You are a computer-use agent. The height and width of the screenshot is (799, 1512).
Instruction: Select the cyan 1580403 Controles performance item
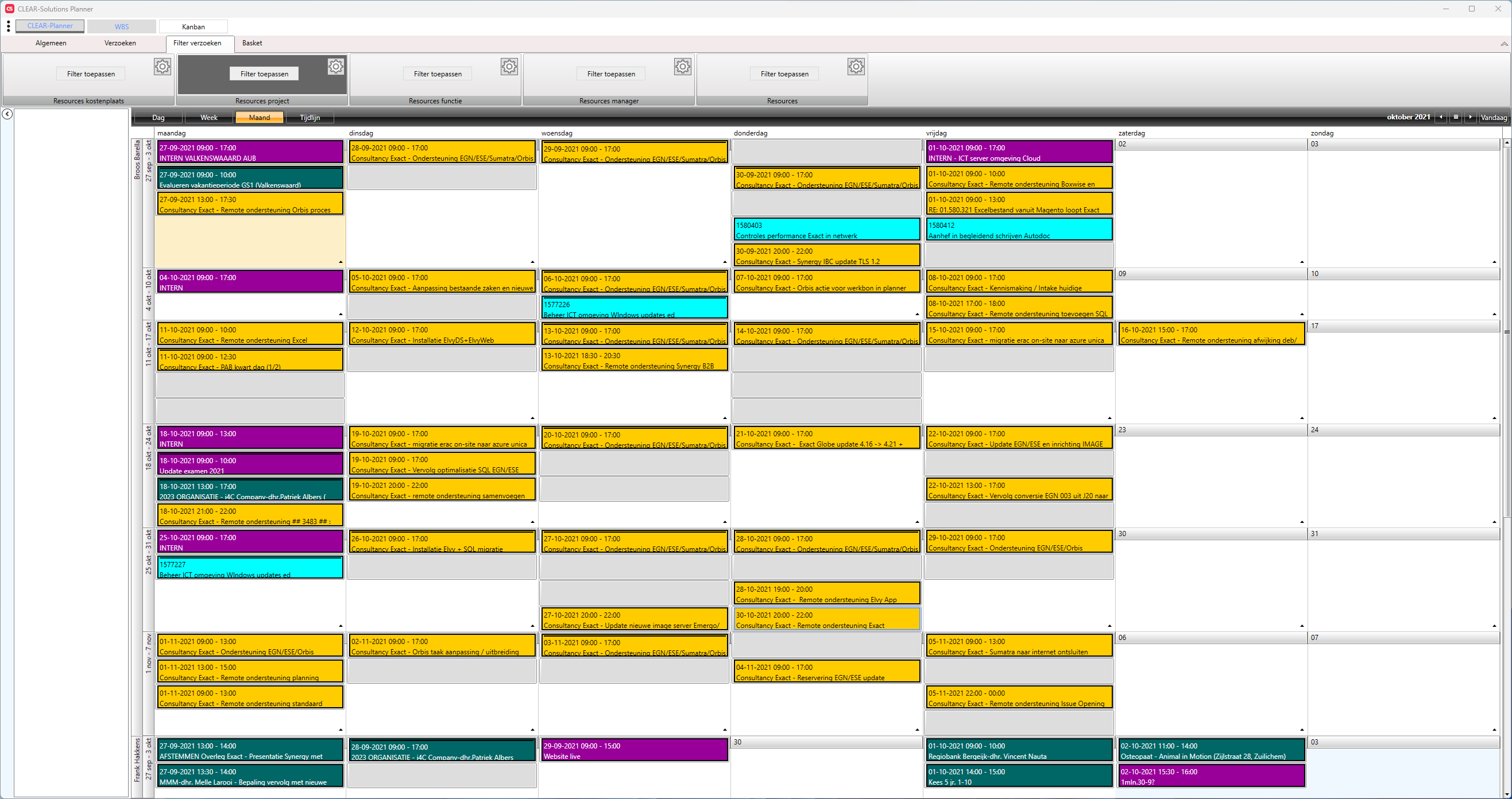827,230
